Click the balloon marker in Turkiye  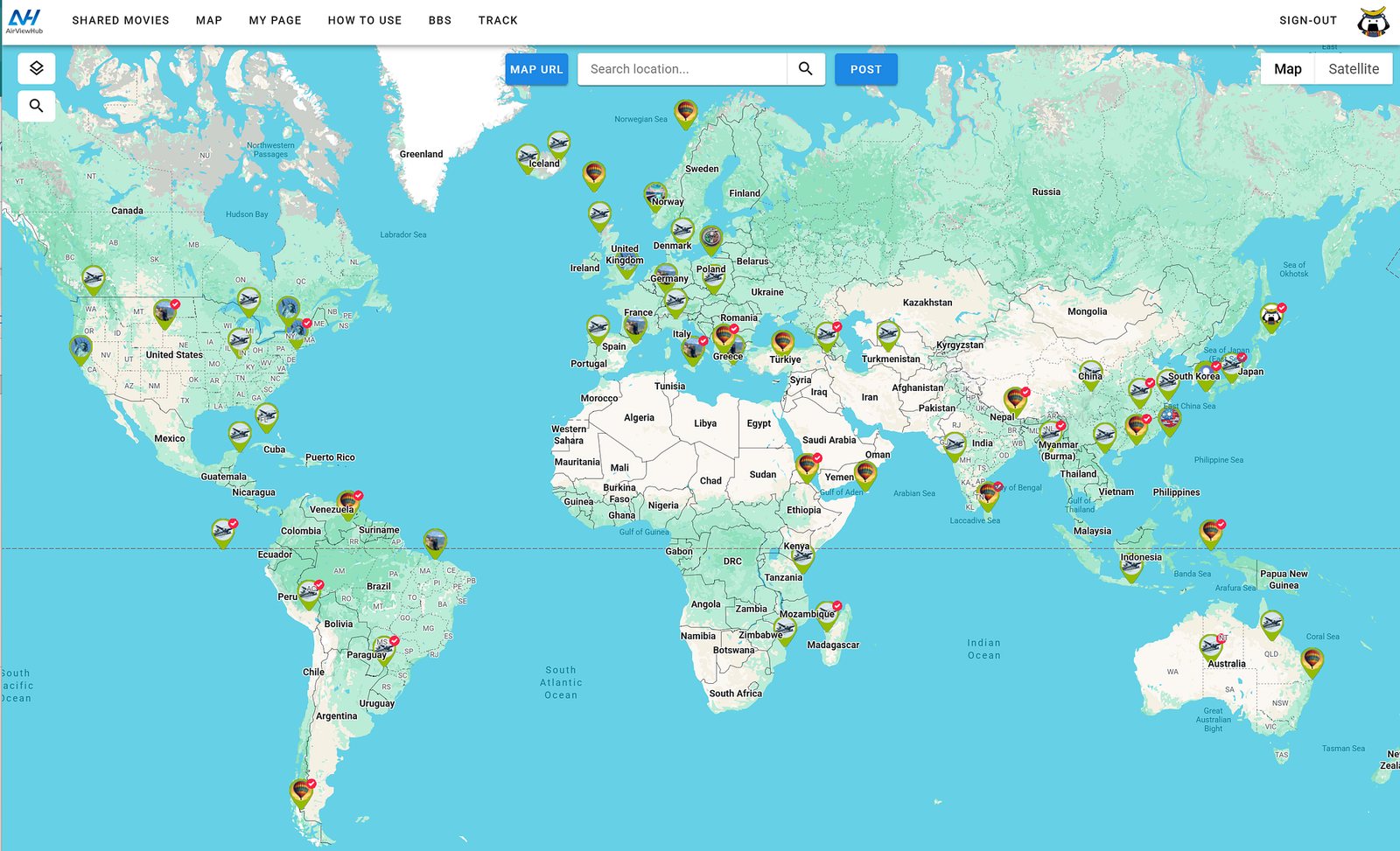783,345
